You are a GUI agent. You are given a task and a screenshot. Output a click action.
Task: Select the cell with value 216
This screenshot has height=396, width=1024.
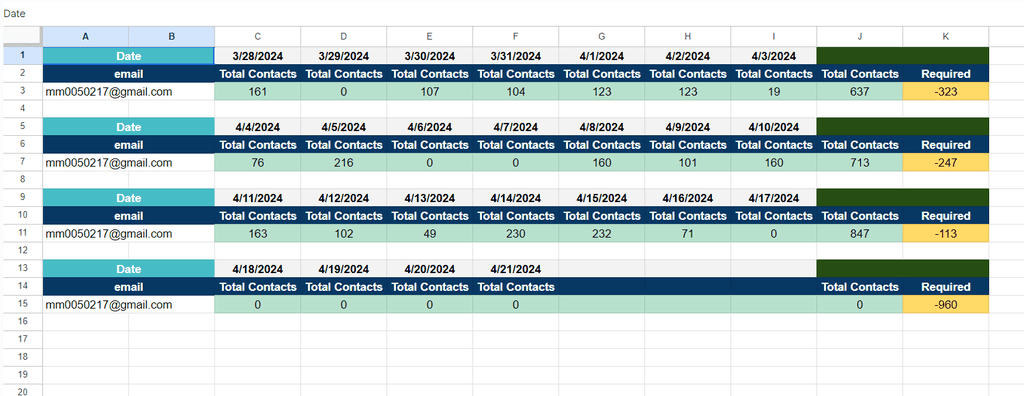(344, 163)
